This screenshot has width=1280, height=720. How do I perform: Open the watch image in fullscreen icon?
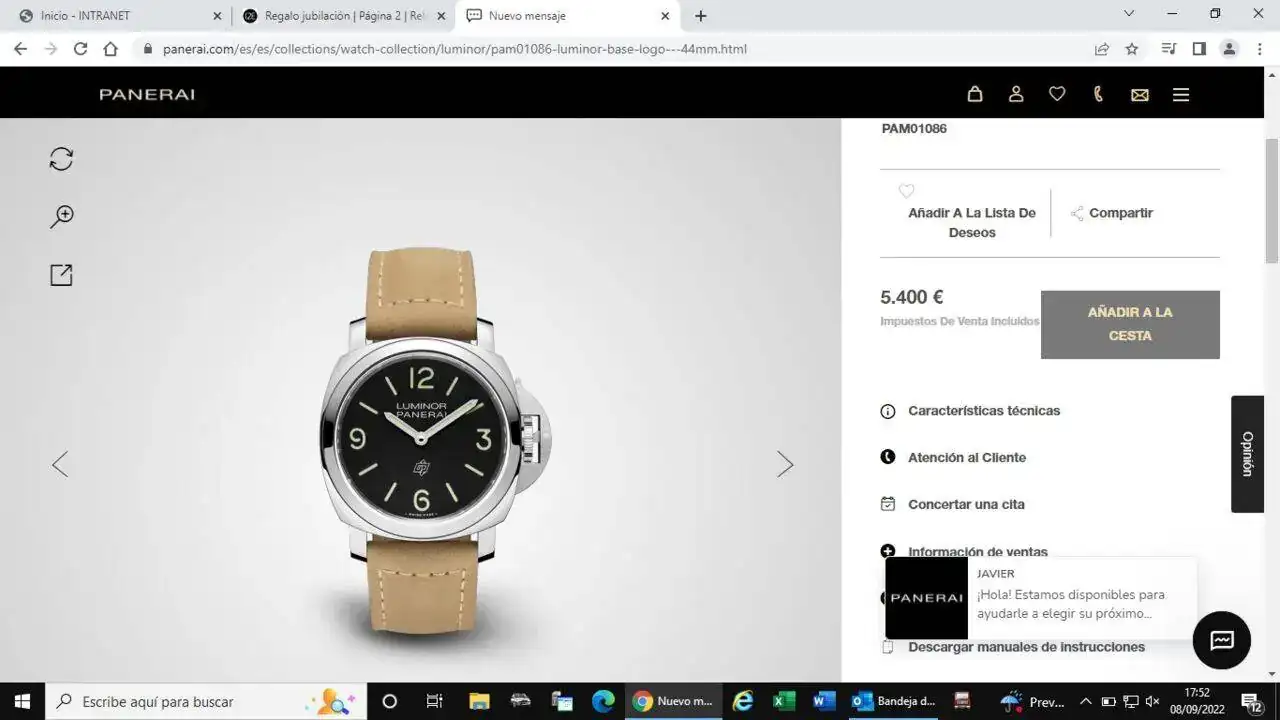(62, 275)
